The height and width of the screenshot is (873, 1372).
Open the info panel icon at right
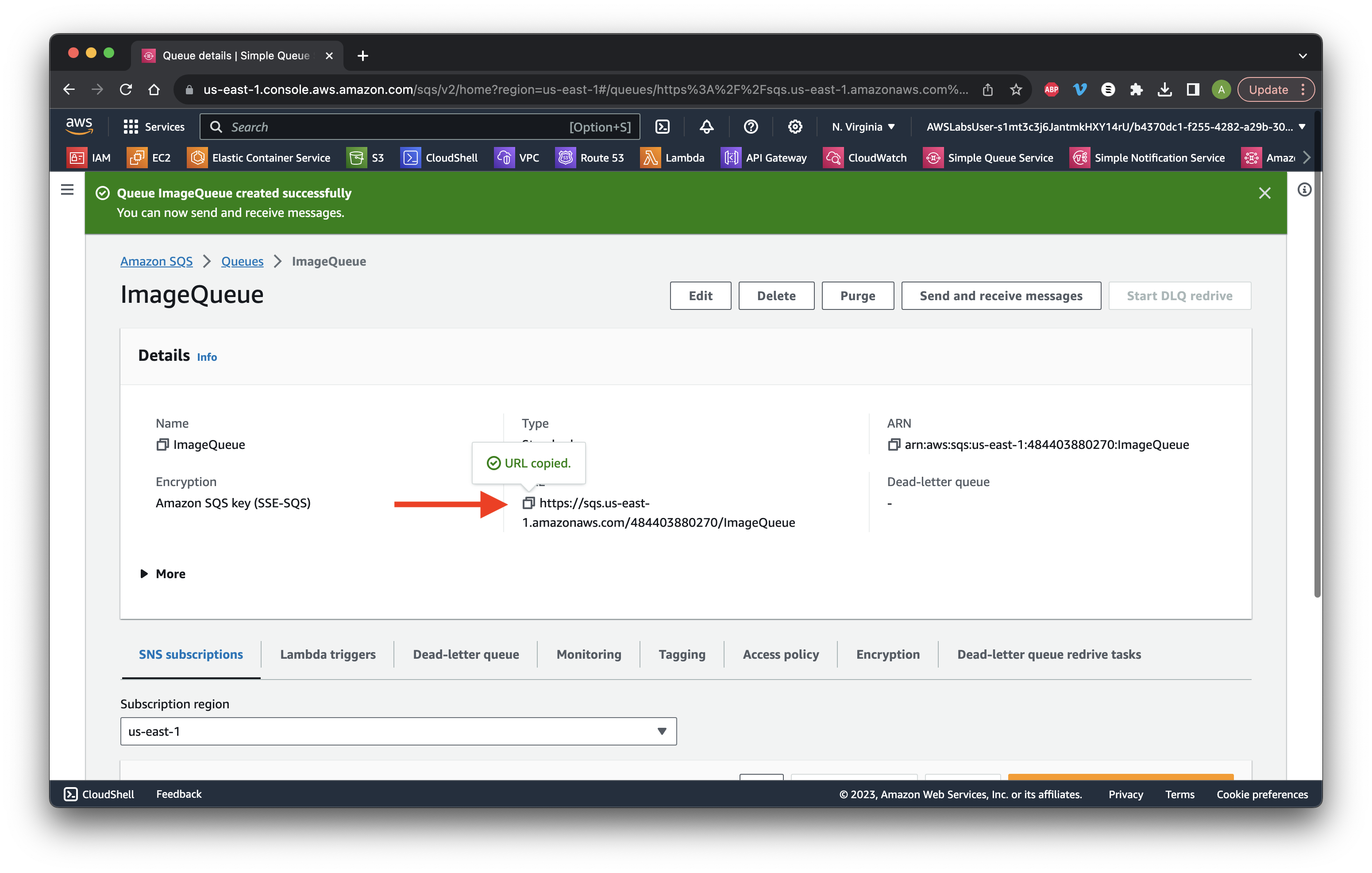point(1304,190)
